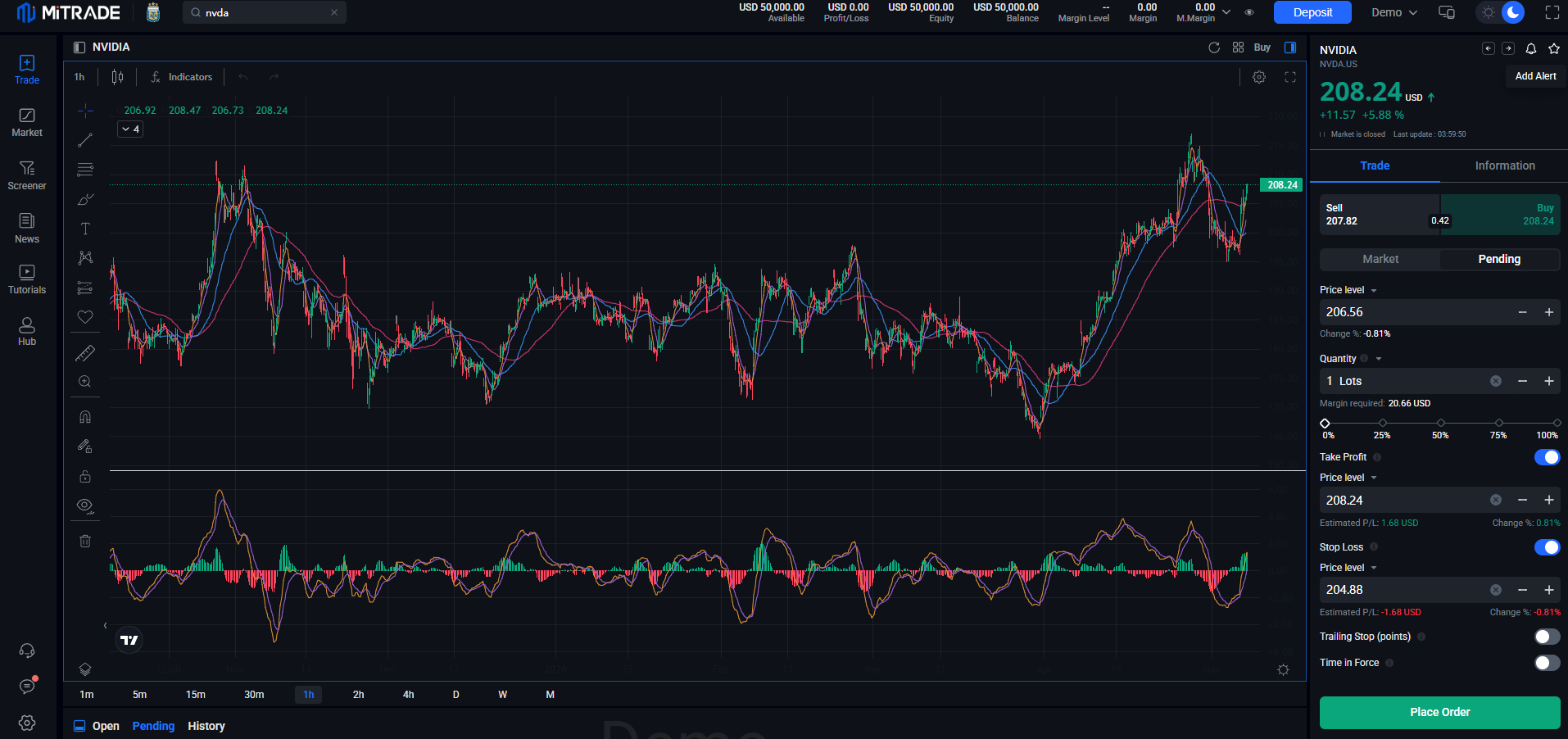
Task: Enable the Time in Force toggle
Action: 1548,663
